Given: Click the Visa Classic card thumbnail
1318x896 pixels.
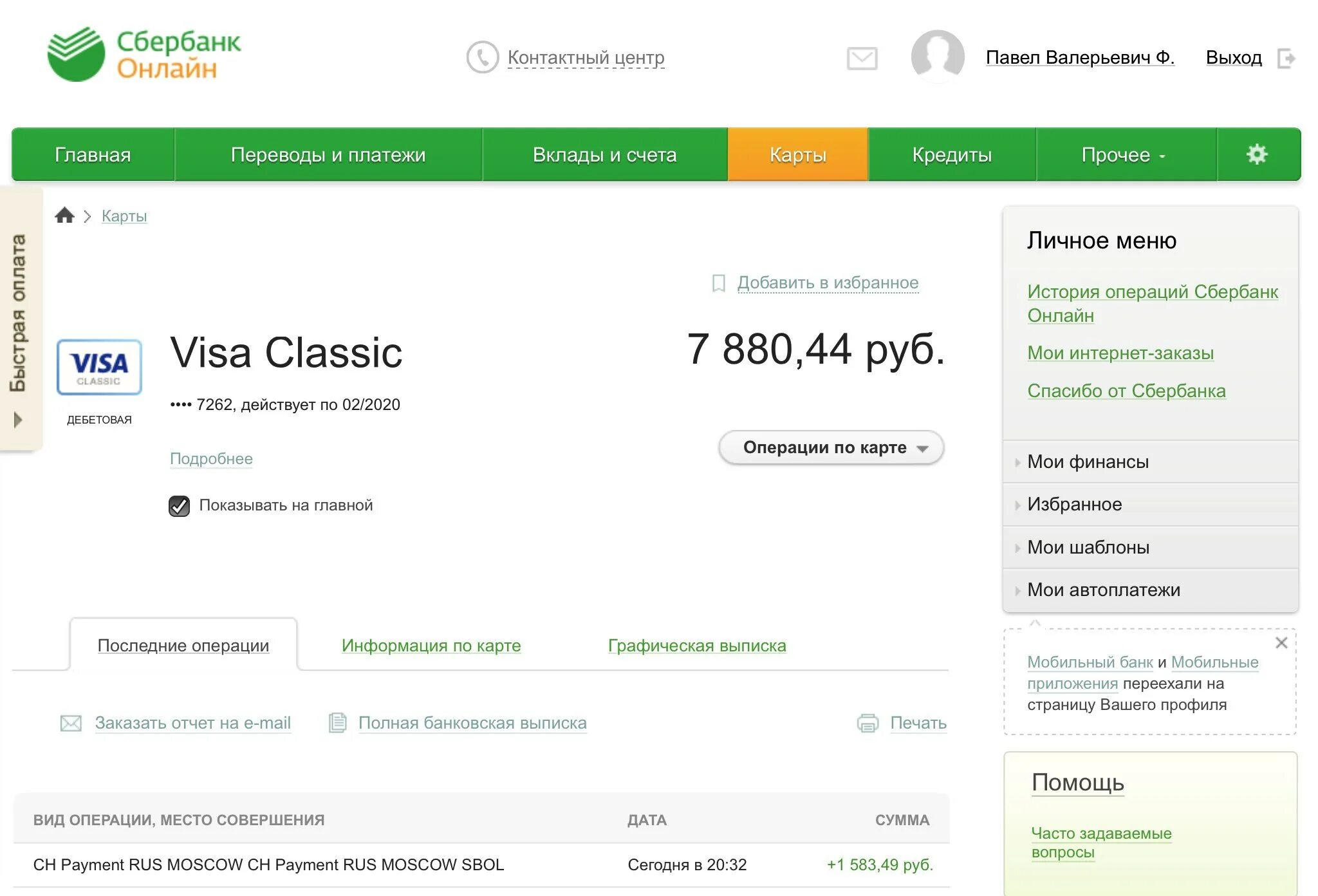Looking at the screenshot, I should [99, 367].
